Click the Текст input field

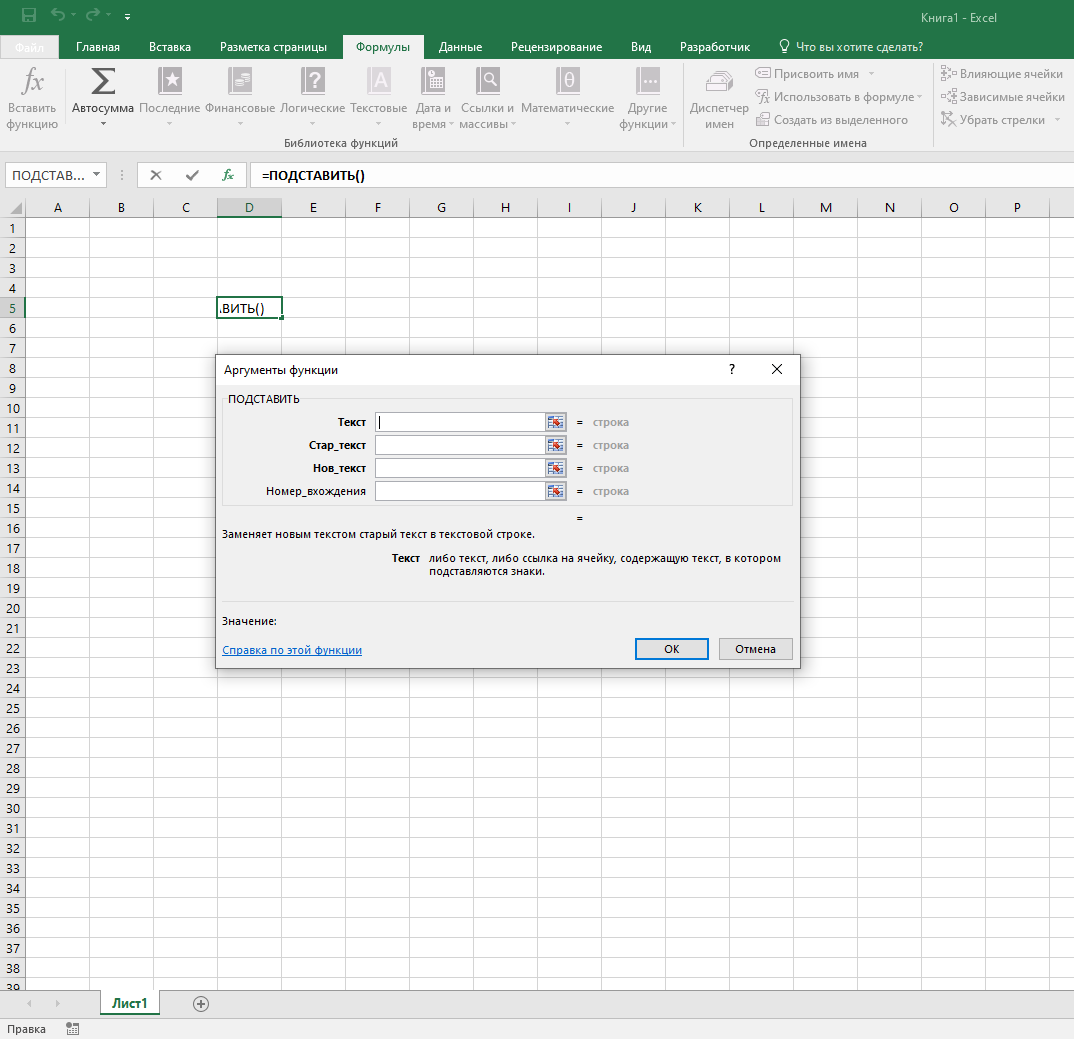(x=460, y=422)
